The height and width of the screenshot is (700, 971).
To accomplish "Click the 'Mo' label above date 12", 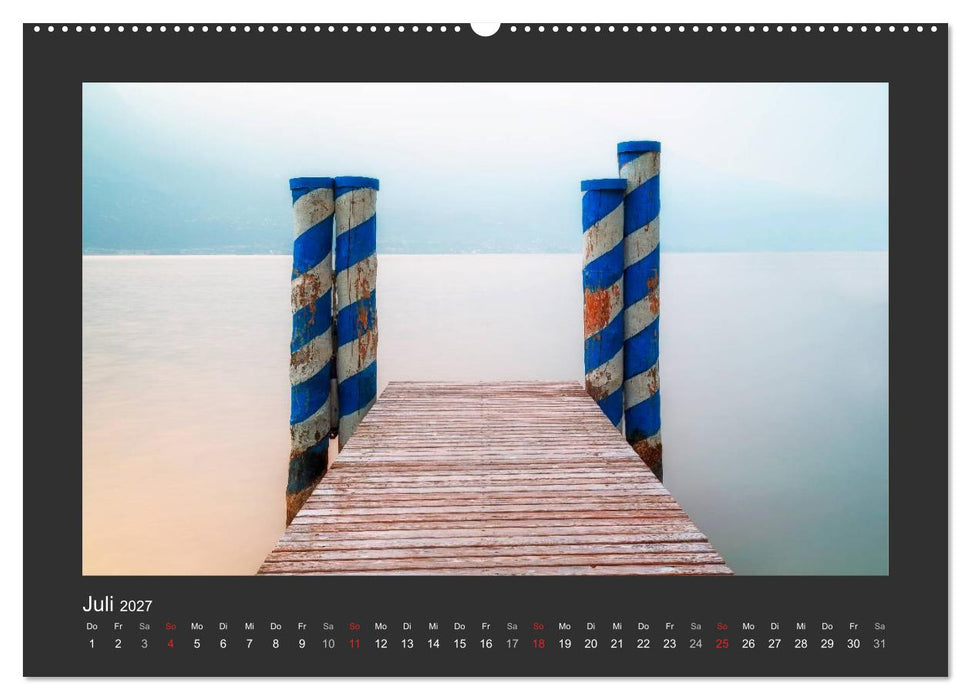I will 381,626.
